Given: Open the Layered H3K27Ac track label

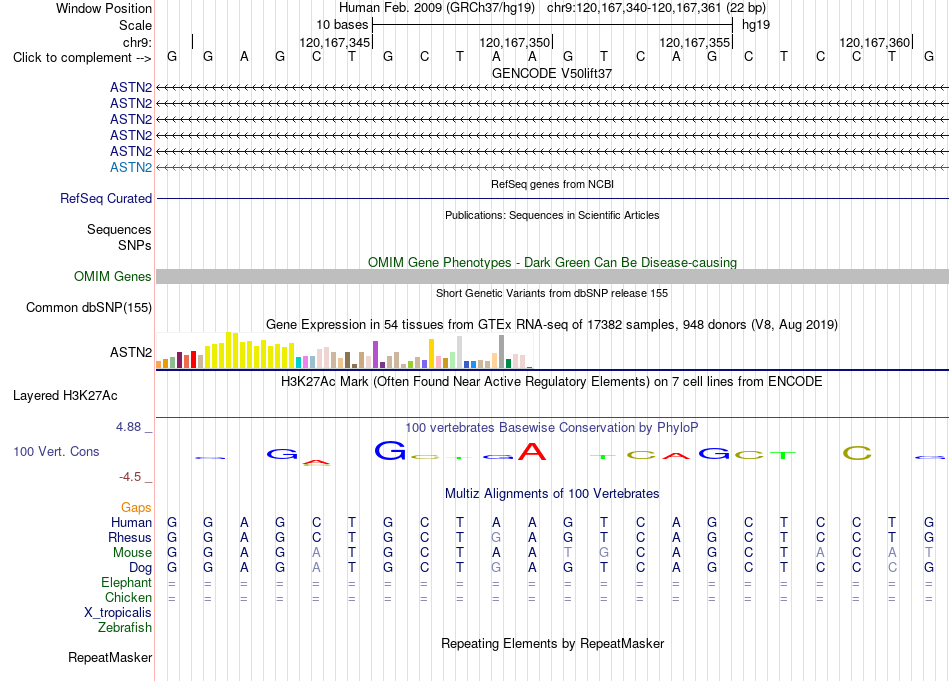Looking at the screenshot, I should pos(65,396).
